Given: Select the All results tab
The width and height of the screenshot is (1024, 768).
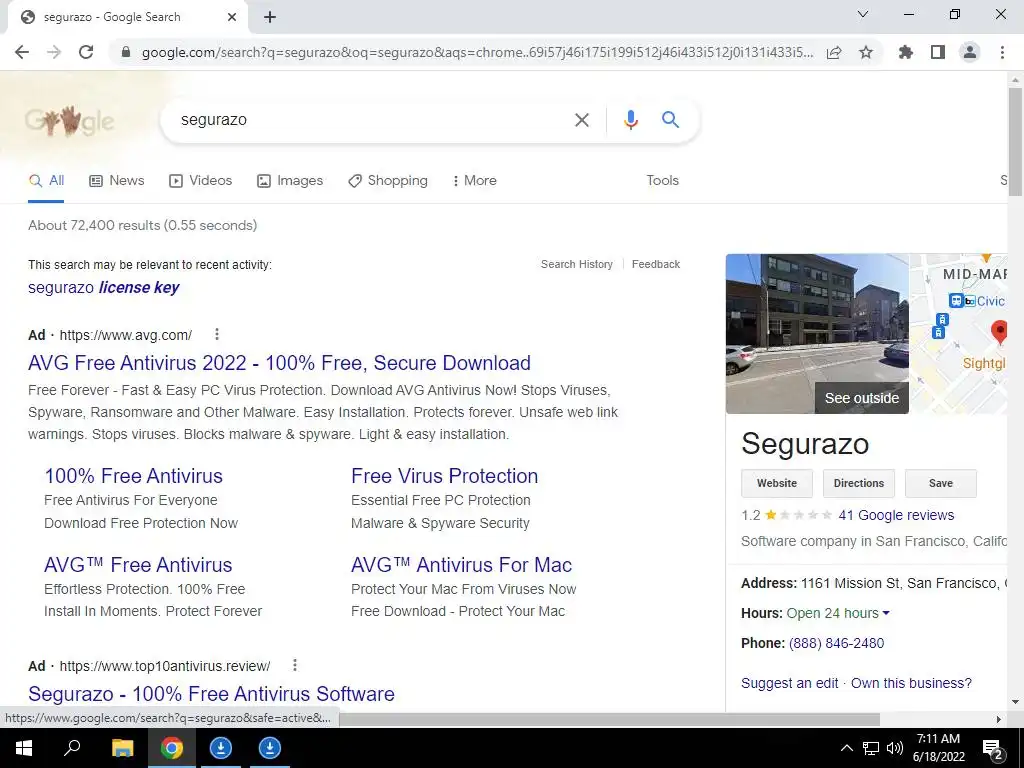Looking at the screenshot, I should tap(46, 181).
